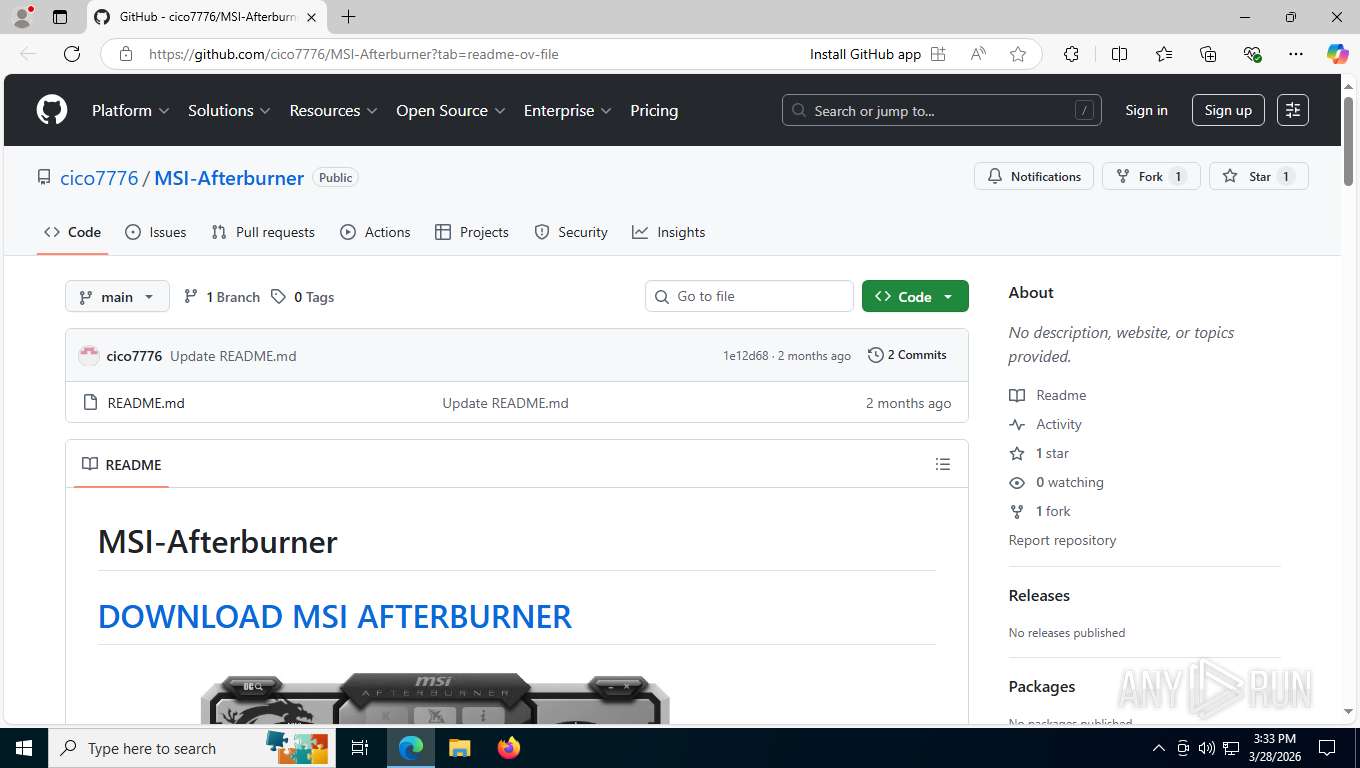The width and height of the screenshot is (1360, 768).
Task: Open README.md file in list
Action: pos(146,403)
